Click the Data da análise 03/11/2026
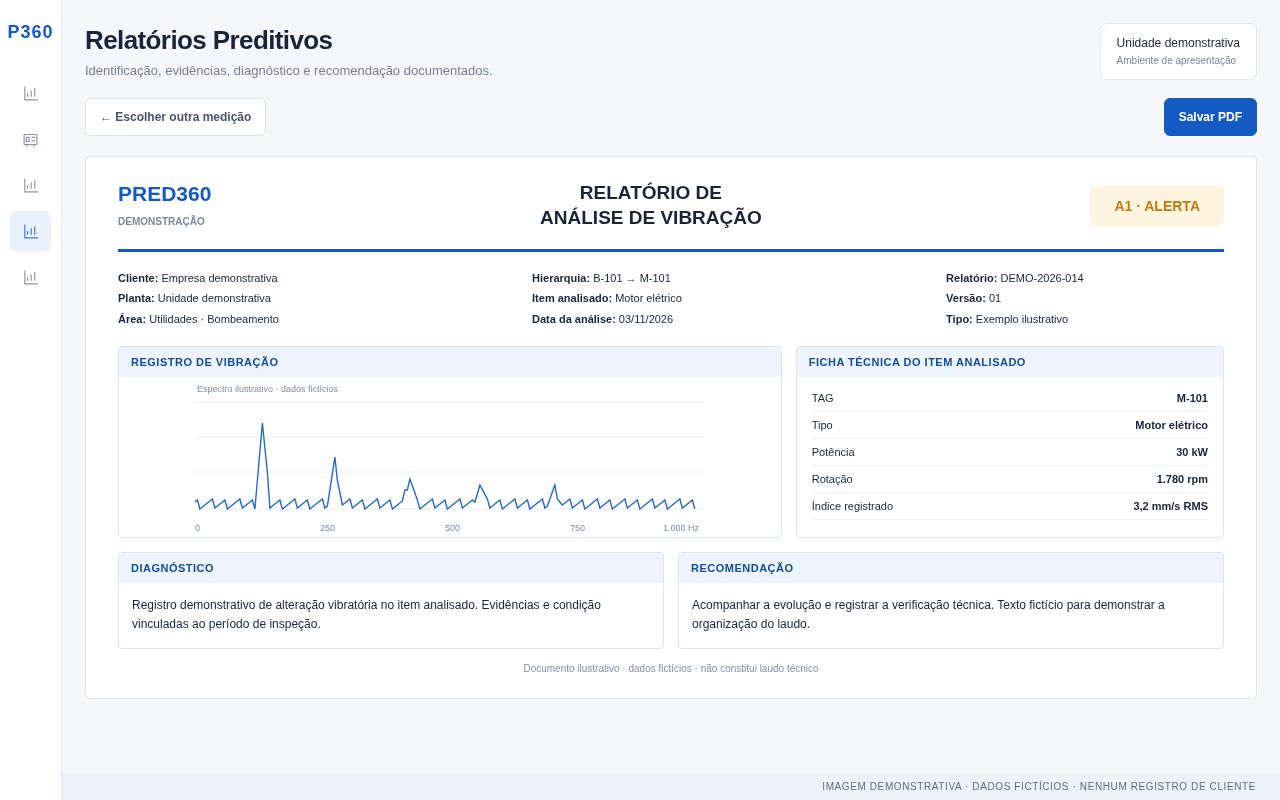This screenshot has width=1280, height=800. click(602, 319)
